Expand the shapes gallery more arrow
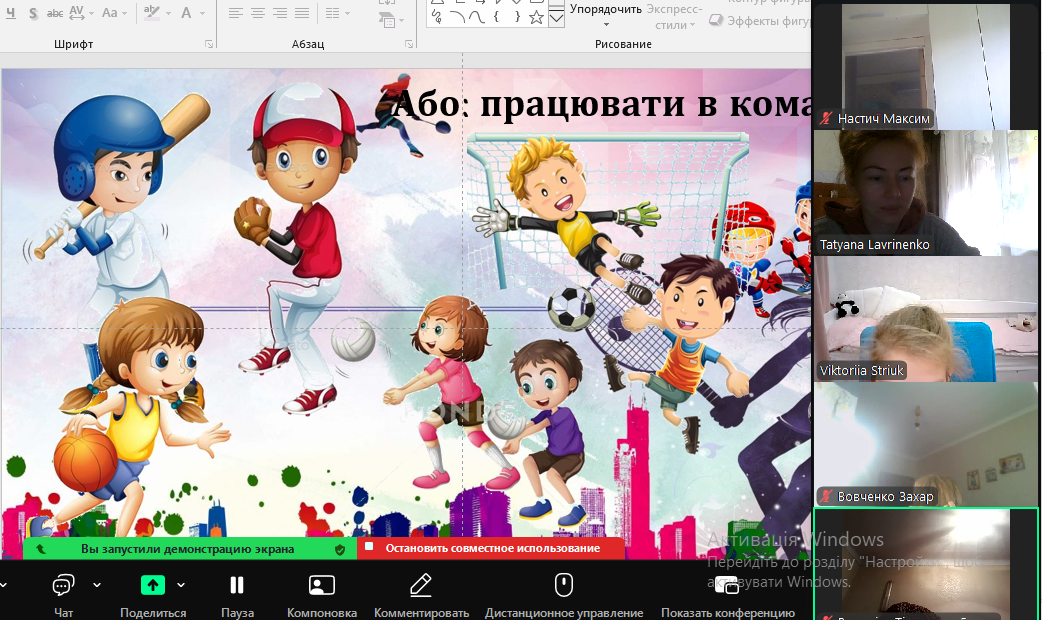The width and height of the screenshot is (1042, 620). click(x=557, y=18)
